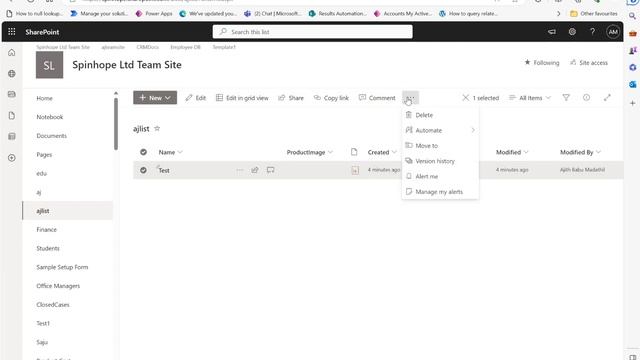Open My sites globe icon in left rail

pyautogui.click(x=12, y=74)
